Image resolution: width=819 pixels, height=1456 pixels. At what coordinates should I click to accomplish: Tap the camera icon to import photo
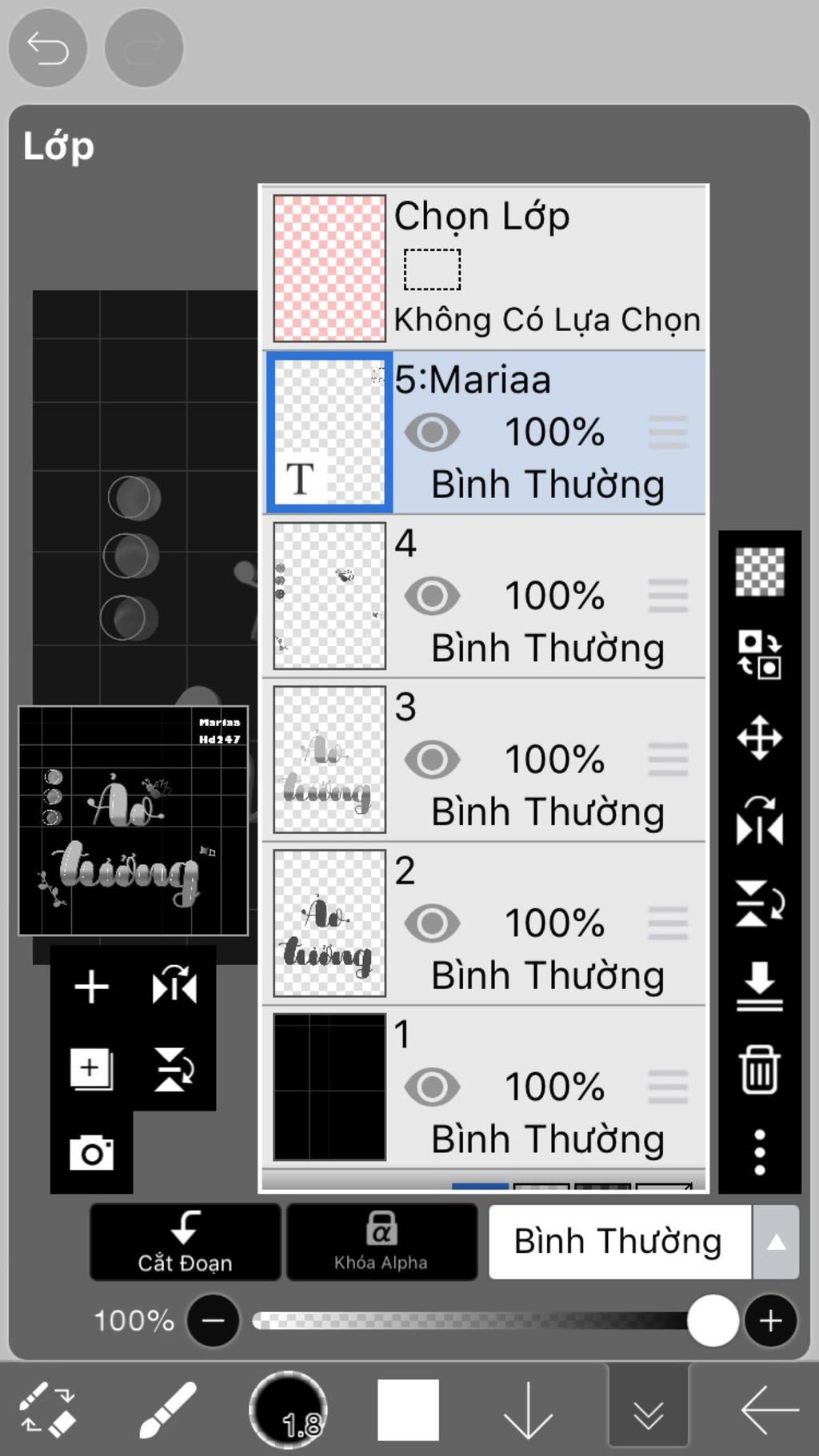91,1152
